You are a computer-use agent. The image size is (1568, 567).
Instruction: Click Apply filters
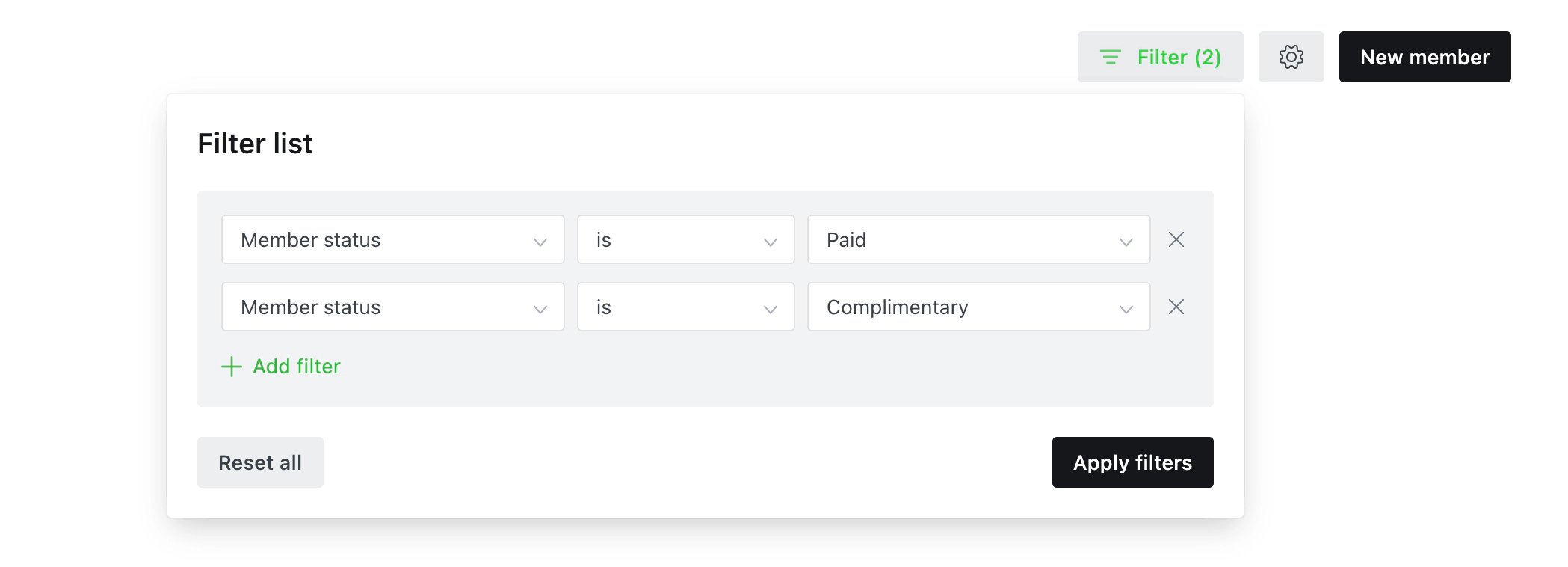tap(1133, 462)
